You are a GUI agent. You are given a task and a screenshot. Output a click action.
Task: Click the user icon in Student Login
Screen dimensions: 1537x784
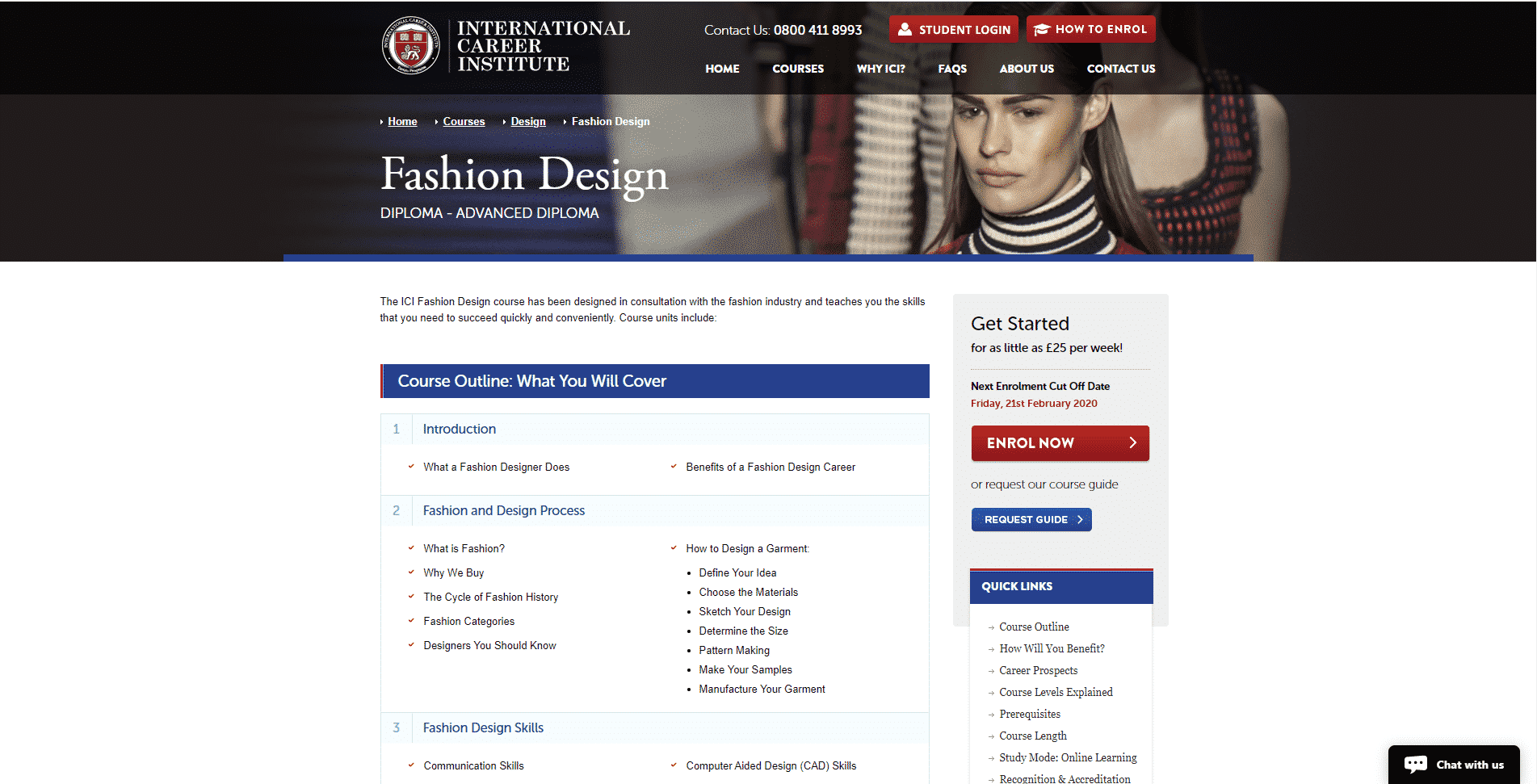pos(905,29)
